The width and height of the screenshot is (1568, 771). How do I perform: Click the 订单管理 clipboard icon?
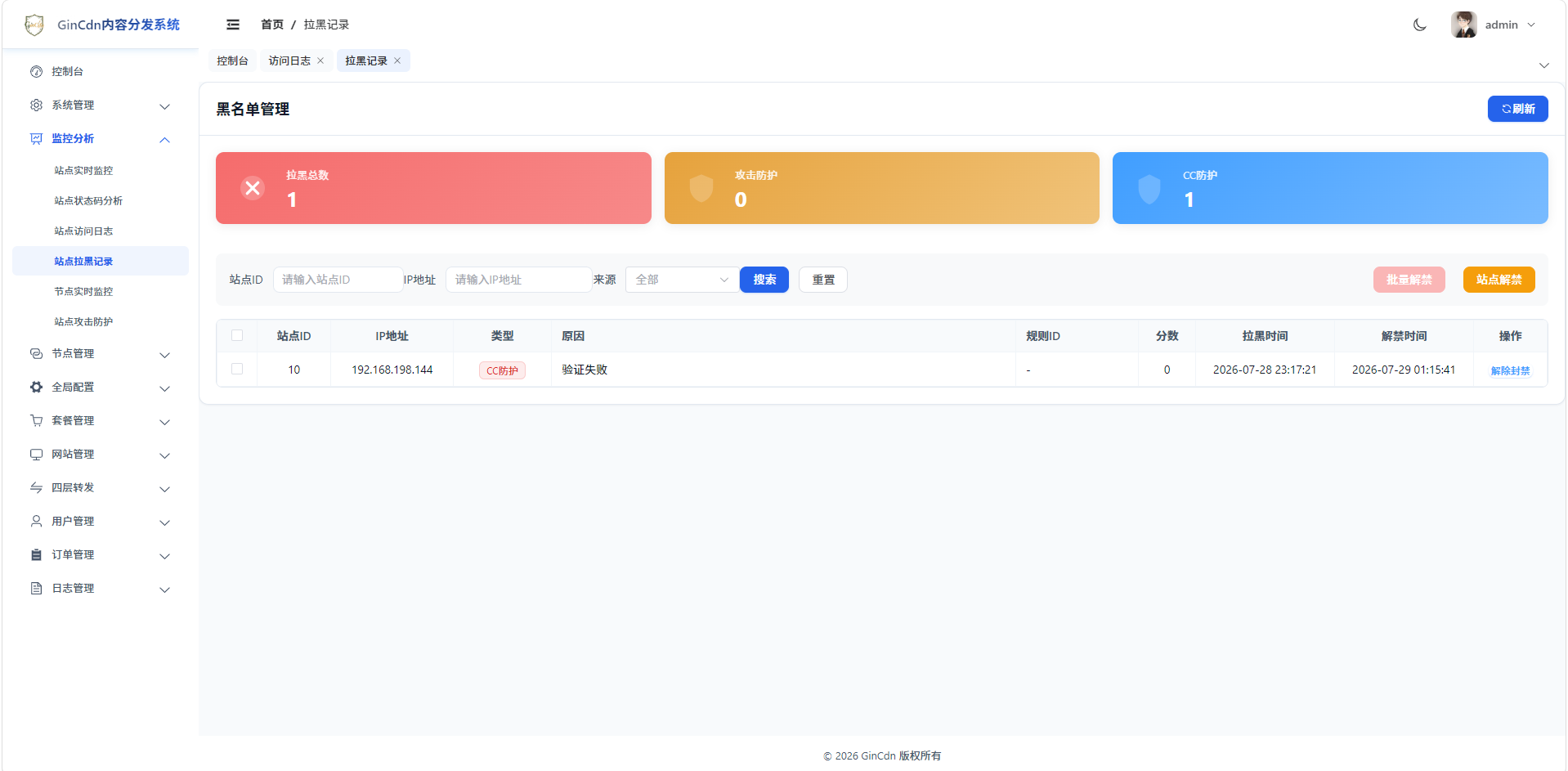[x=36, y=555]
